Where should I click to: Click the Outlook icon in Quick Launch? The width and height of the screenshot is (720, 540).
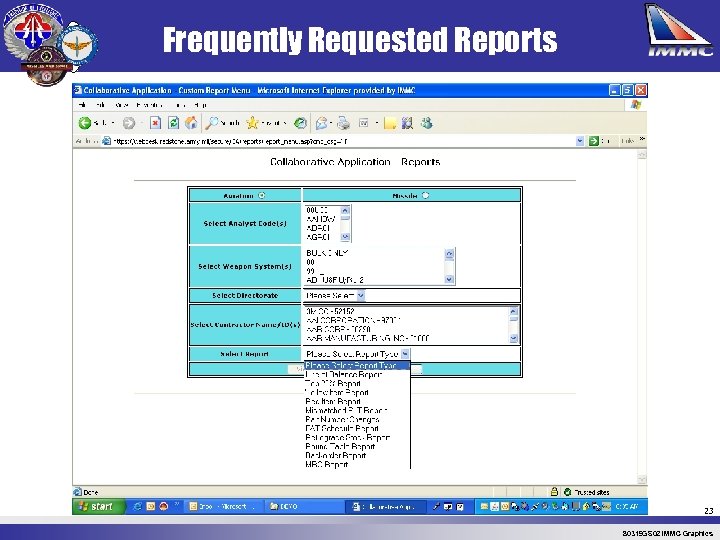[151, 506]
